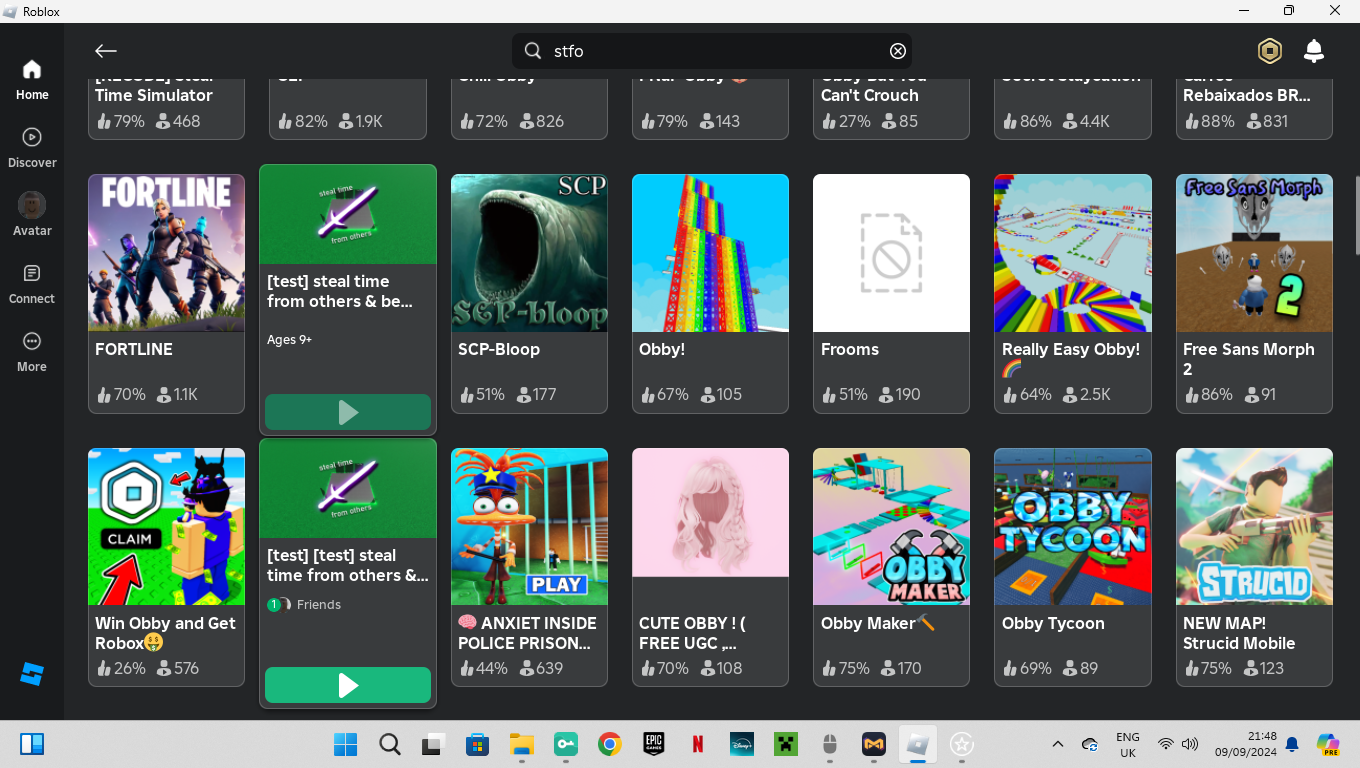Go back using the arrow icon
Viewport: 1360px width, 768px height.
click(x=106, y=51)
